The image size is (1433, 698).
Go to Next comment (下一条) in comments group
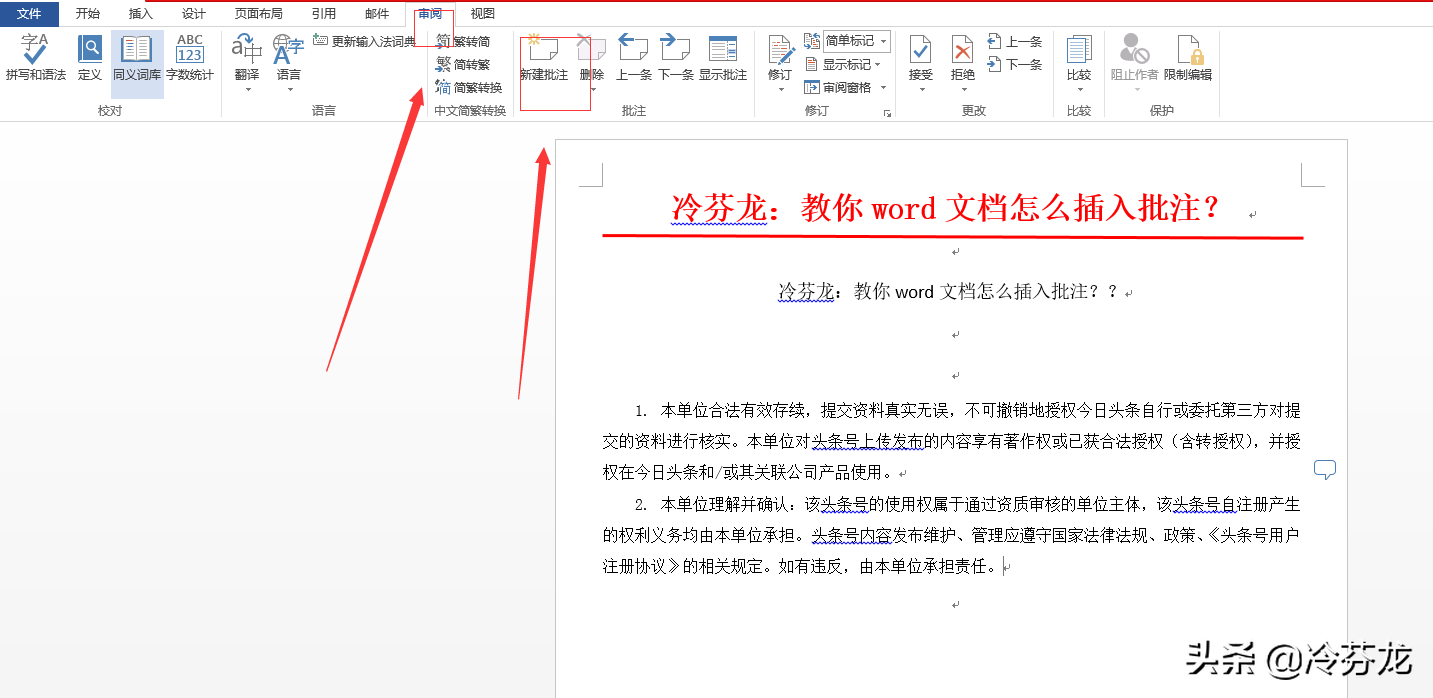point(676,57)
